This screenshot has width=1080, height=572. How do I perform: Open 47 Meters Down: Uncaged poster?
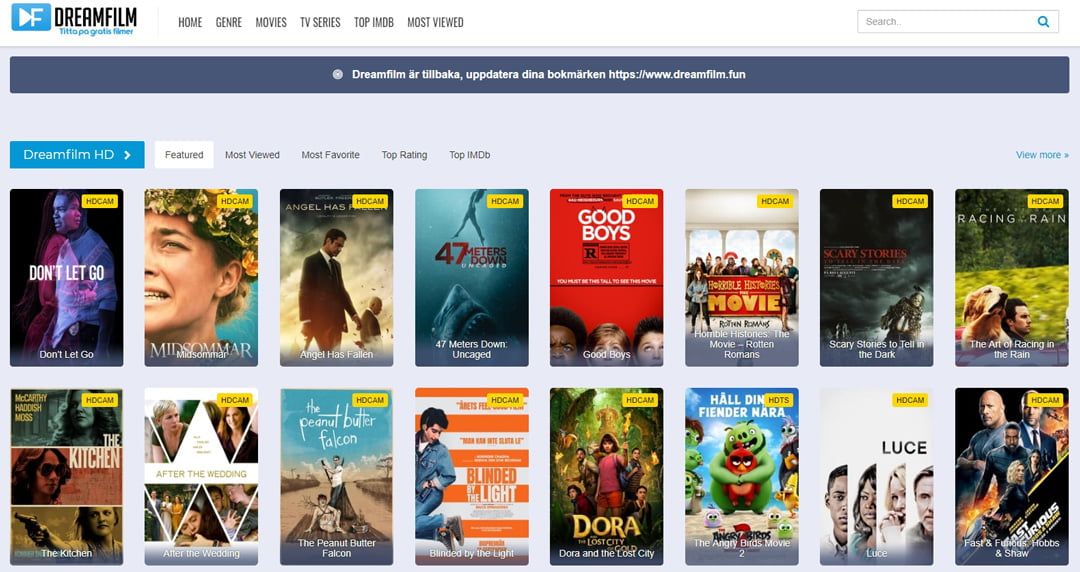tap(472, 278)
